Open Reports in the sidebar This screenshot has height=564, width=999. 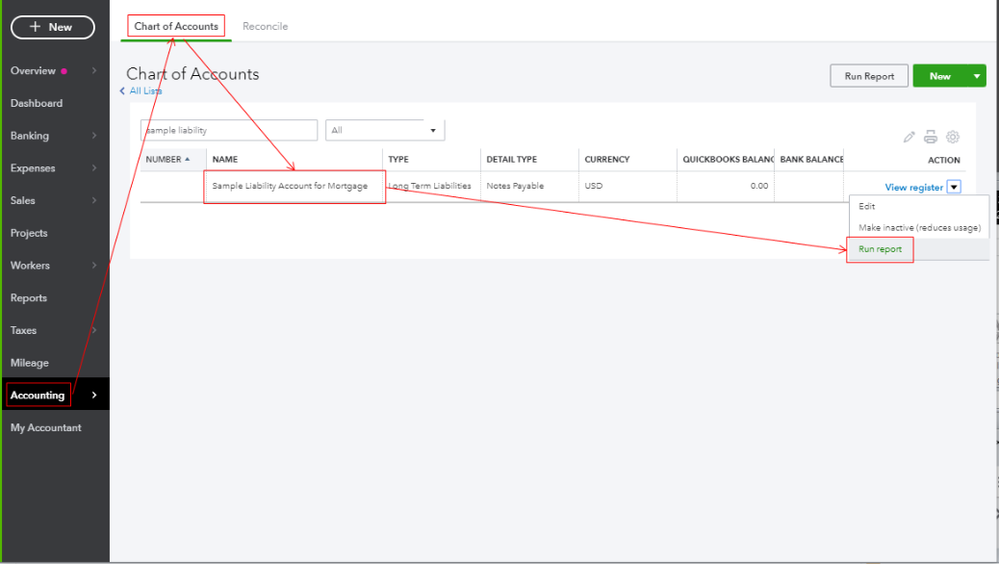tap(29, 298)
